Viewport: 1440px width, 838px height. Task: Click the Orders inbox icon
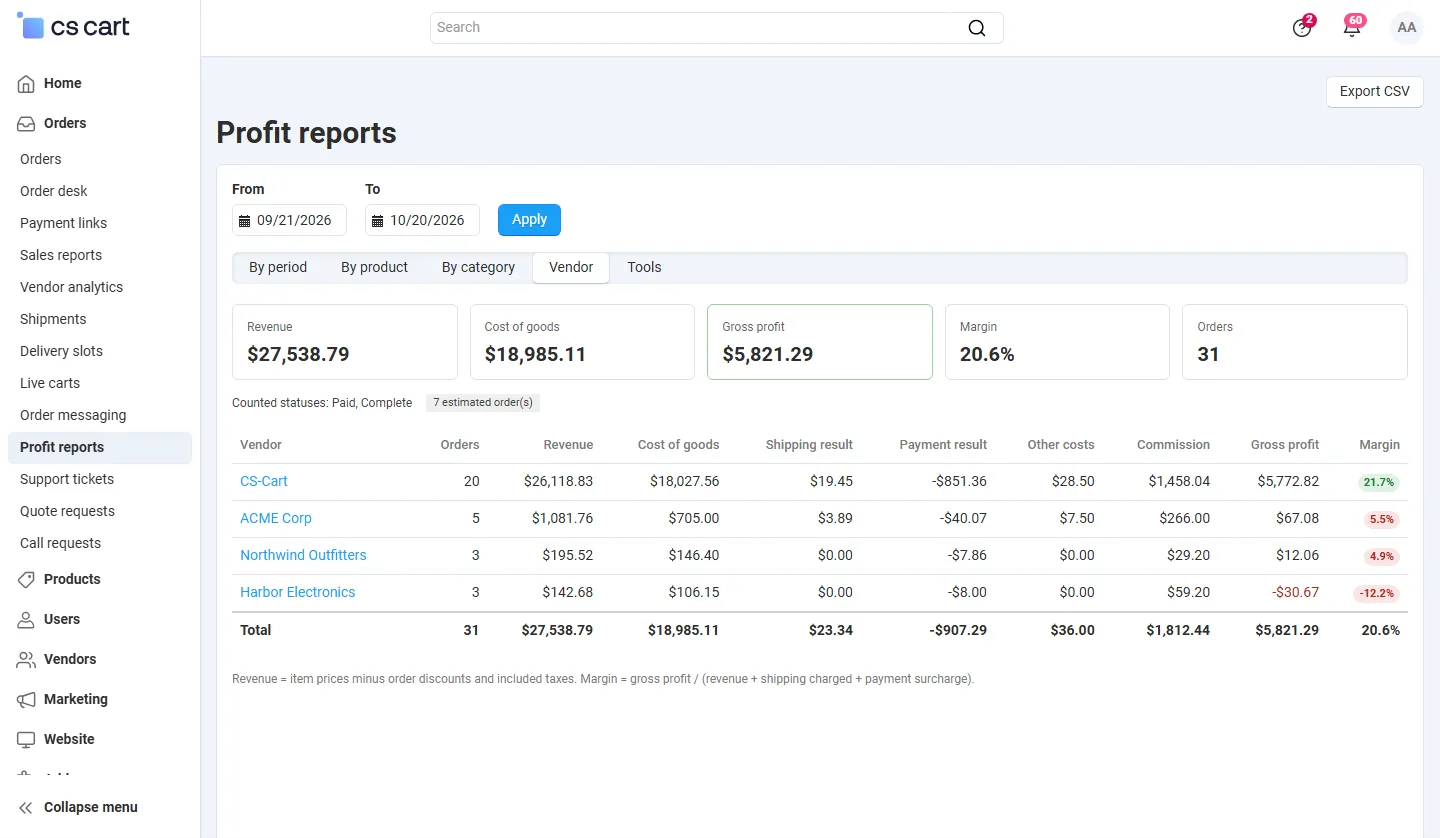(26, 124)
